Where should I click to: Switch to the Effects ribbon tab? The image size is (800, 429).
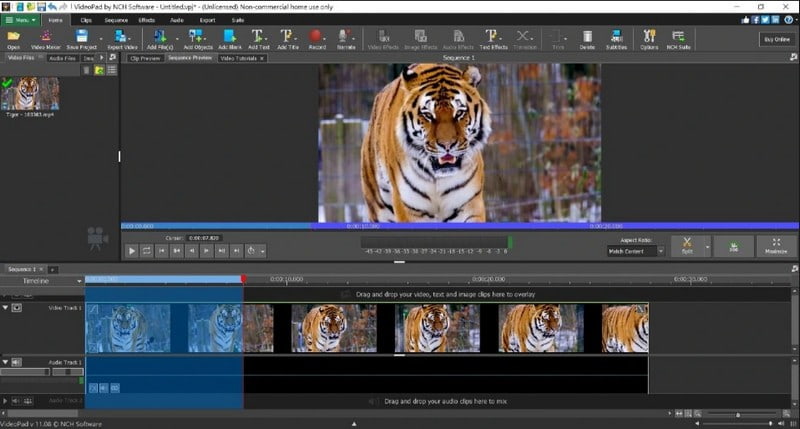pos(146,20)
